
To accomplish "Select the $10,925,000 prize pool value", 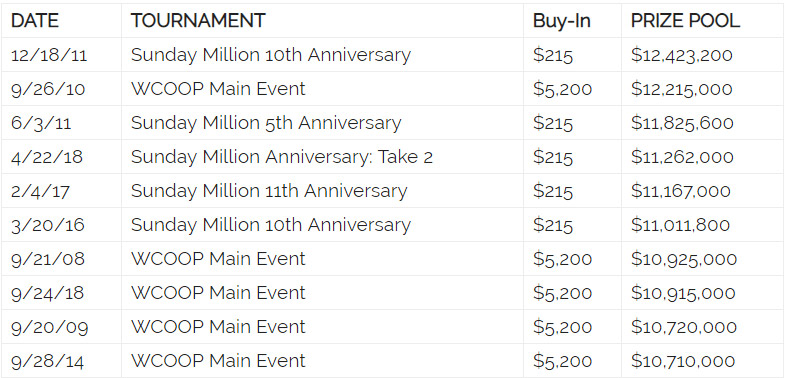I will click(684, 259).
